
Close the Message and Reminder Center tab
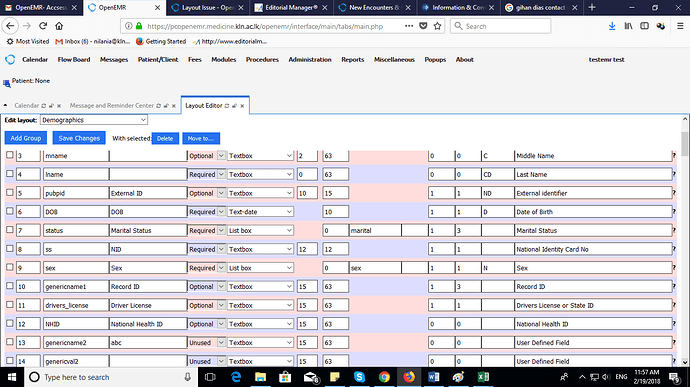[174, 106]
